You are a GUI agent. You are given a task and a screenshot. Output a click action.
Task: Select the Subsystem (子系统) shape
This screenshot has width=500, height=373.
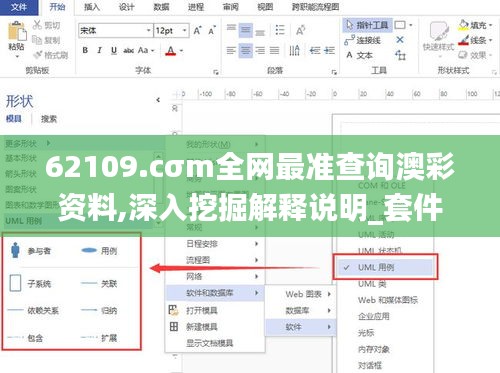[x=31, y=284]
